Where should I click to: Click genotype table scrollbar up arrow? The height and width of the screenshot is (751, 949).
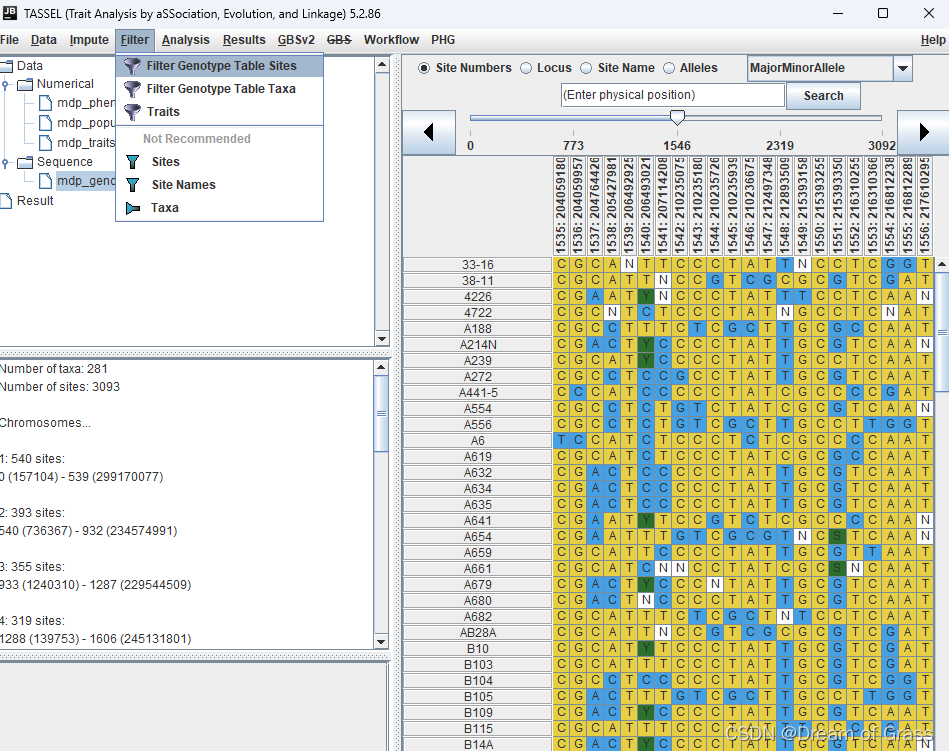(942, 264)
